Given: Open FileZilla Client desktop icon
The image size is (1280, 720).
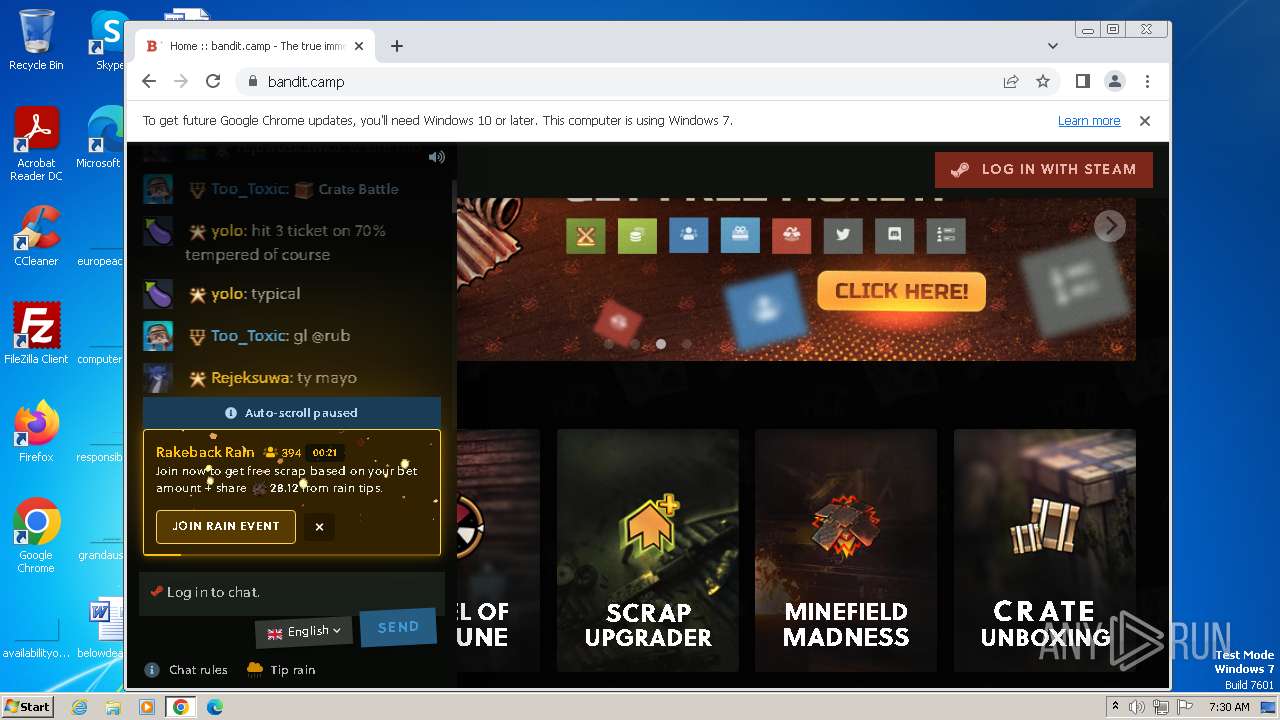Looking at the screenshot, I should (36, 334).
